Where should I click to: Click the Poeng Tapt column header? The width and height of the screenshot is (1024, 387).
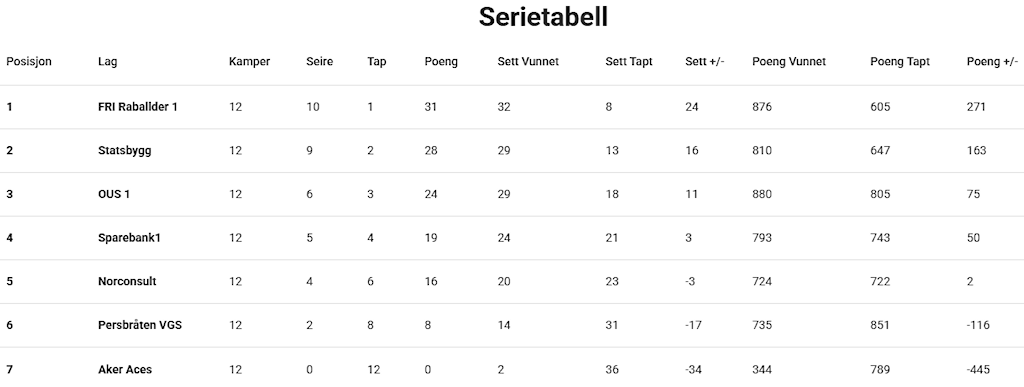point(900,61)
